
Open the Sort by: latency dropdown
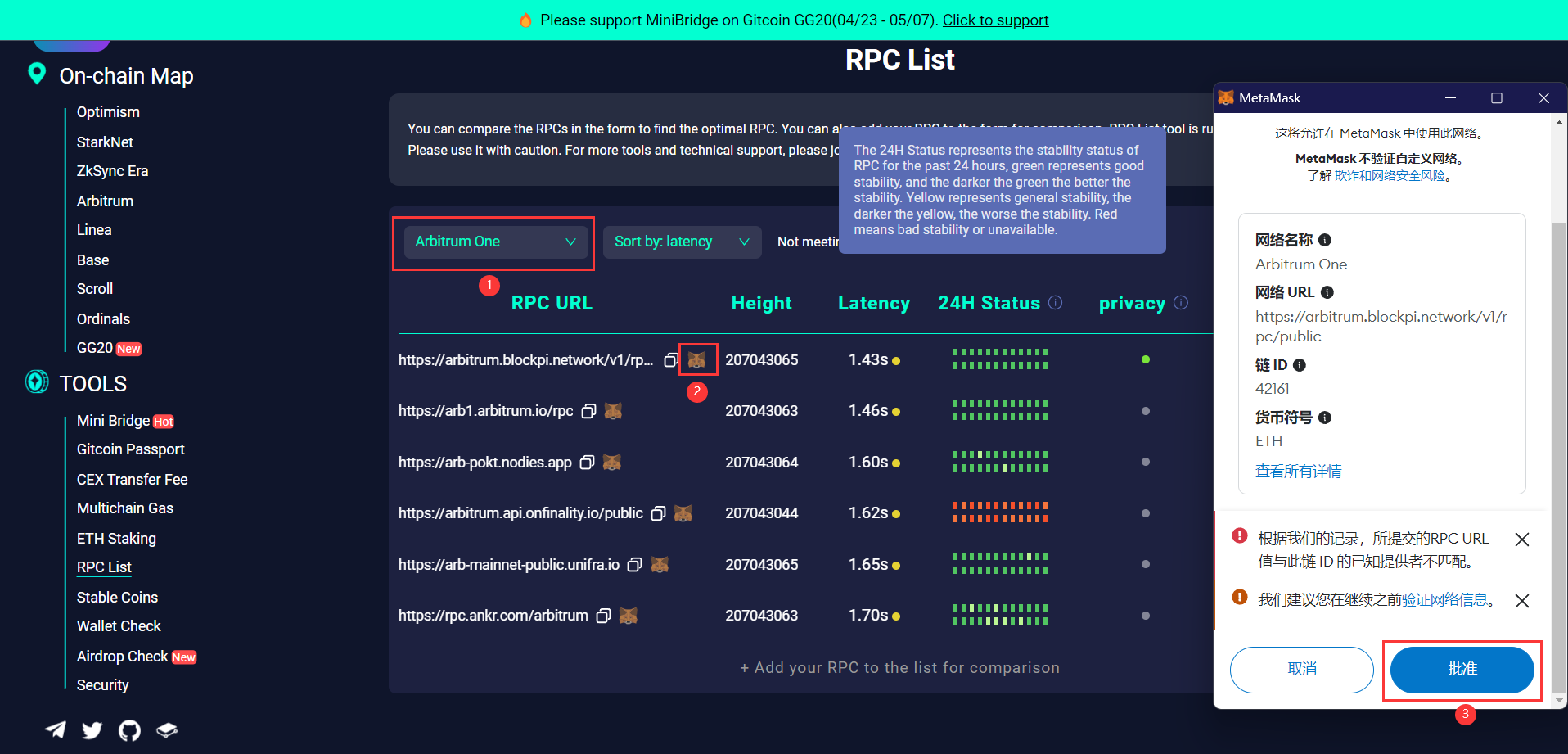click(683, 242)
